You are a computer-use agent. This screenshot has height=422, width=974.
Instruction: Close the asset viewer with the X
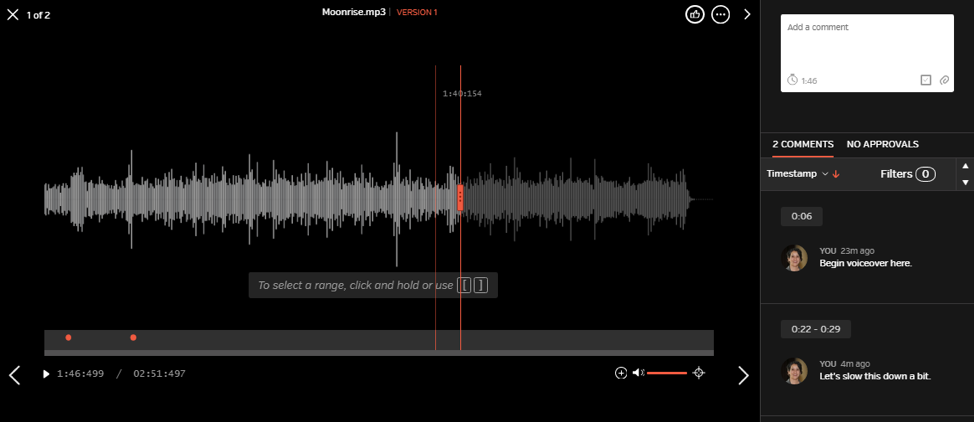coord(12,14)
